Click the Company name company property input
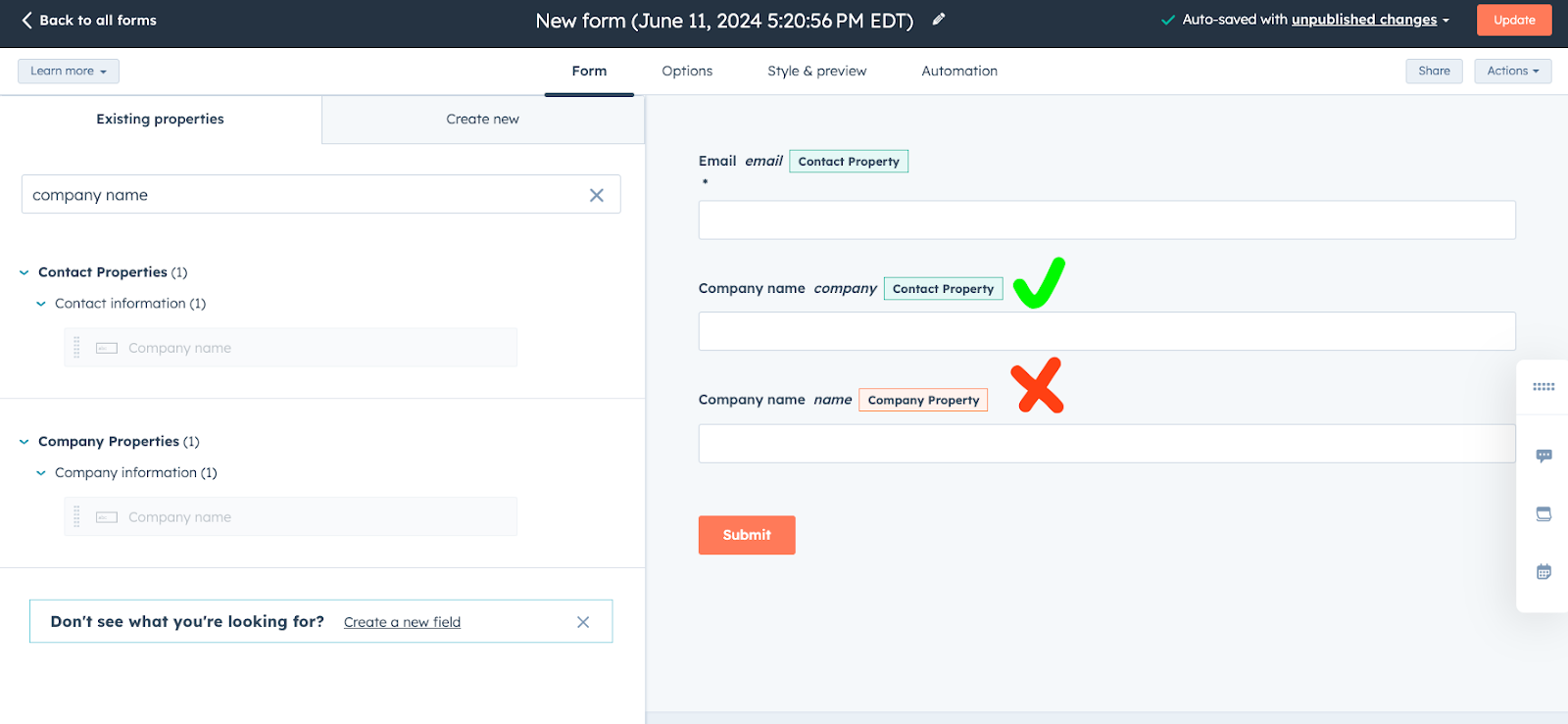Viewport: 1568px width, 724px height. [1107, 444]
